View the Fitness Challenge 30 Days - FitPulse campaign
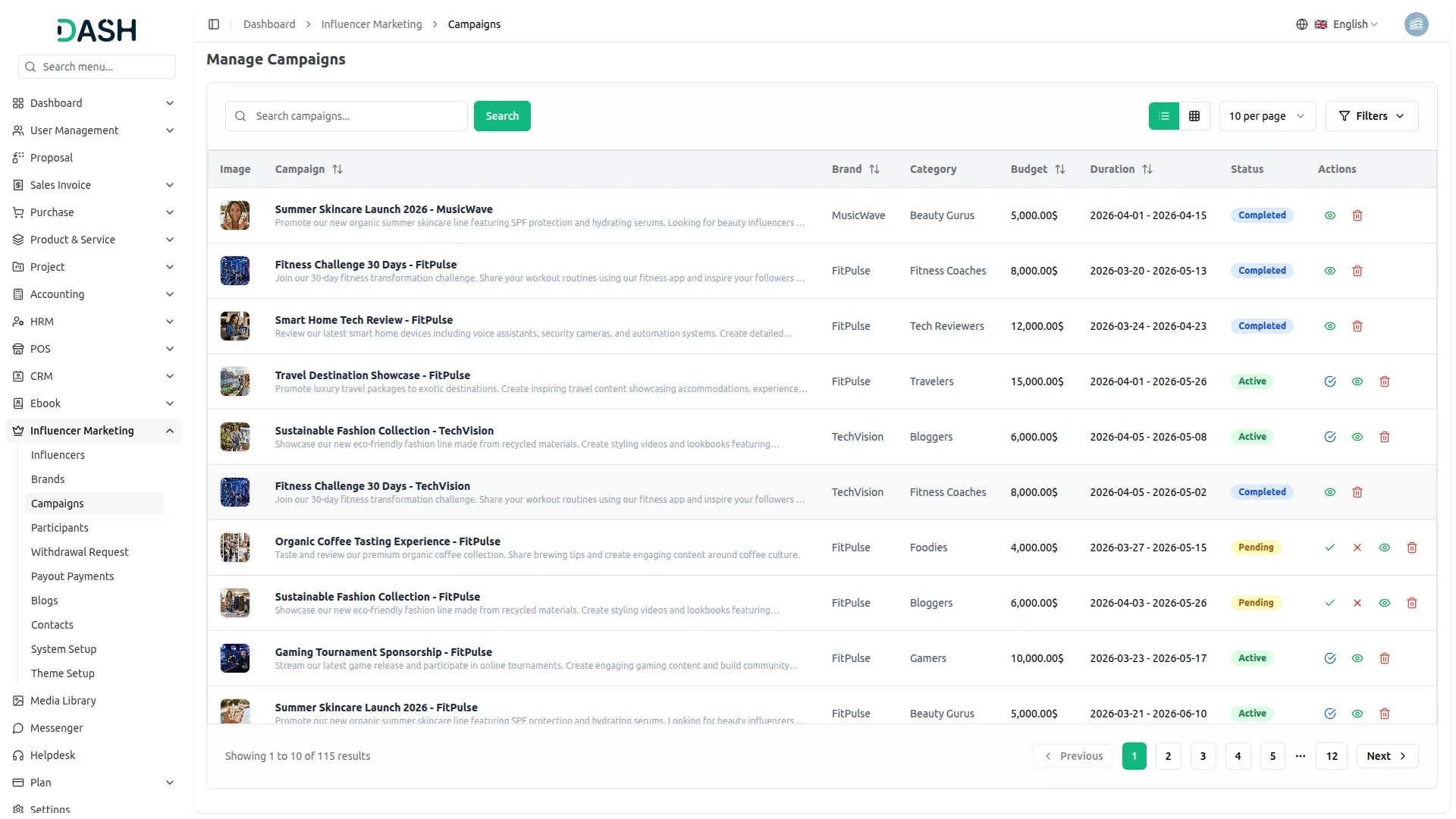 click(1329, 271)
